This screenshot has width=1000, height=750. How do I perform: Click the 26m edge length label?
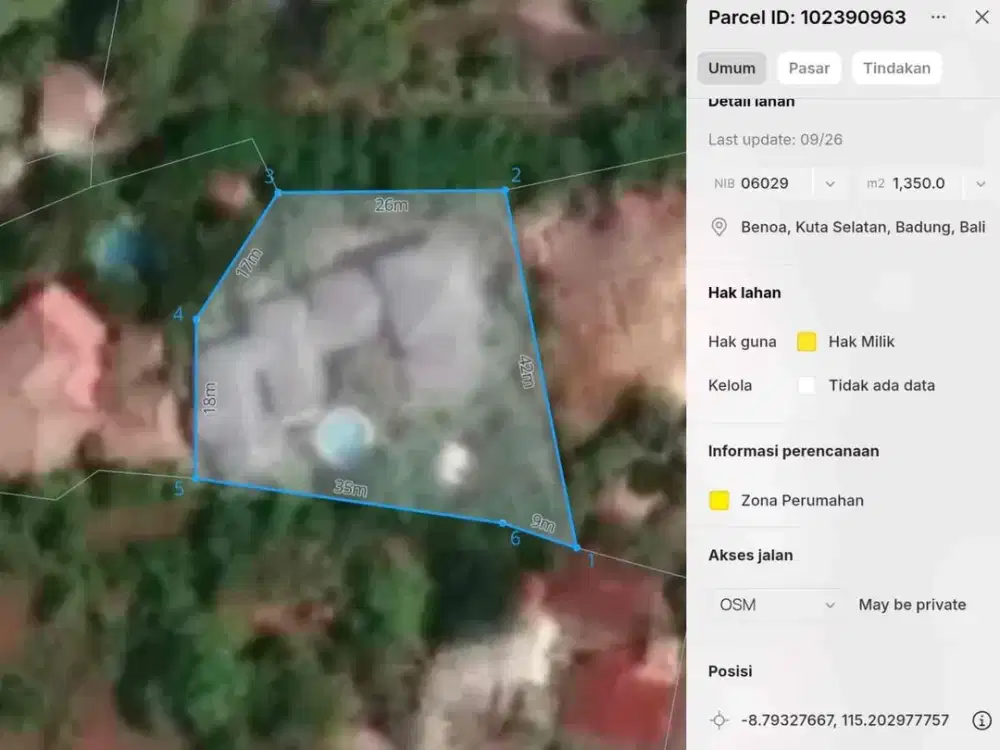point(392,205)
